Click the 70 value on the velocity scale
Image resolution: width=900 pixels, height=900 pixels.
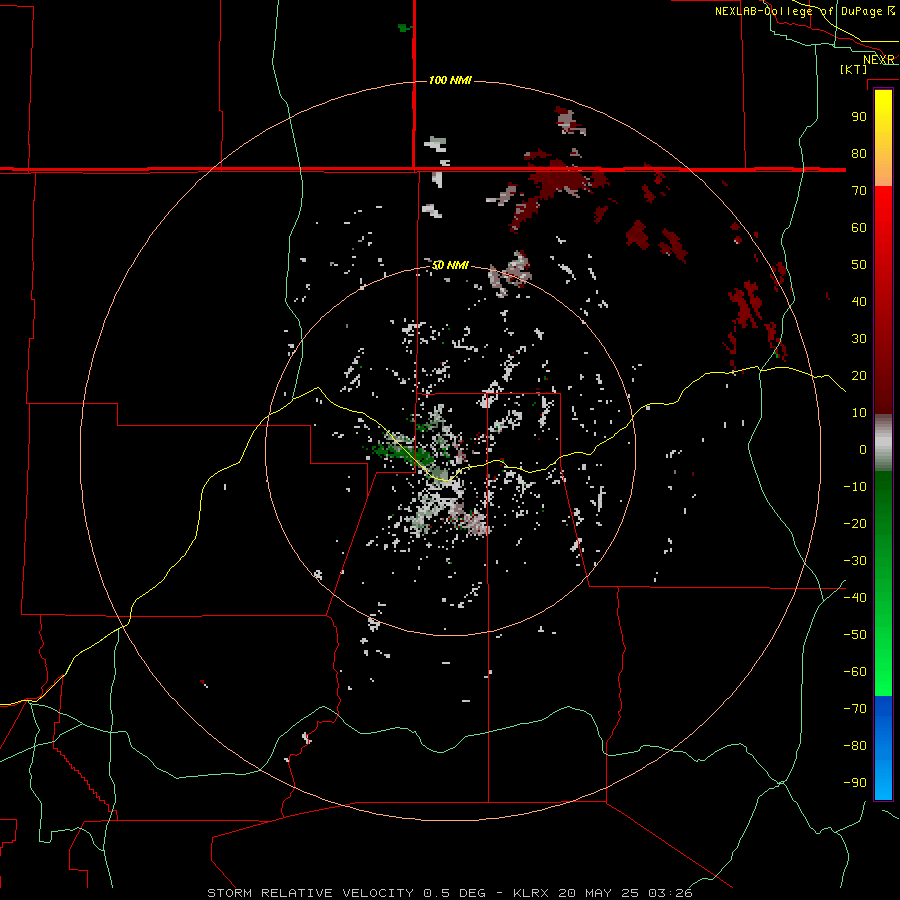(859, 191)
